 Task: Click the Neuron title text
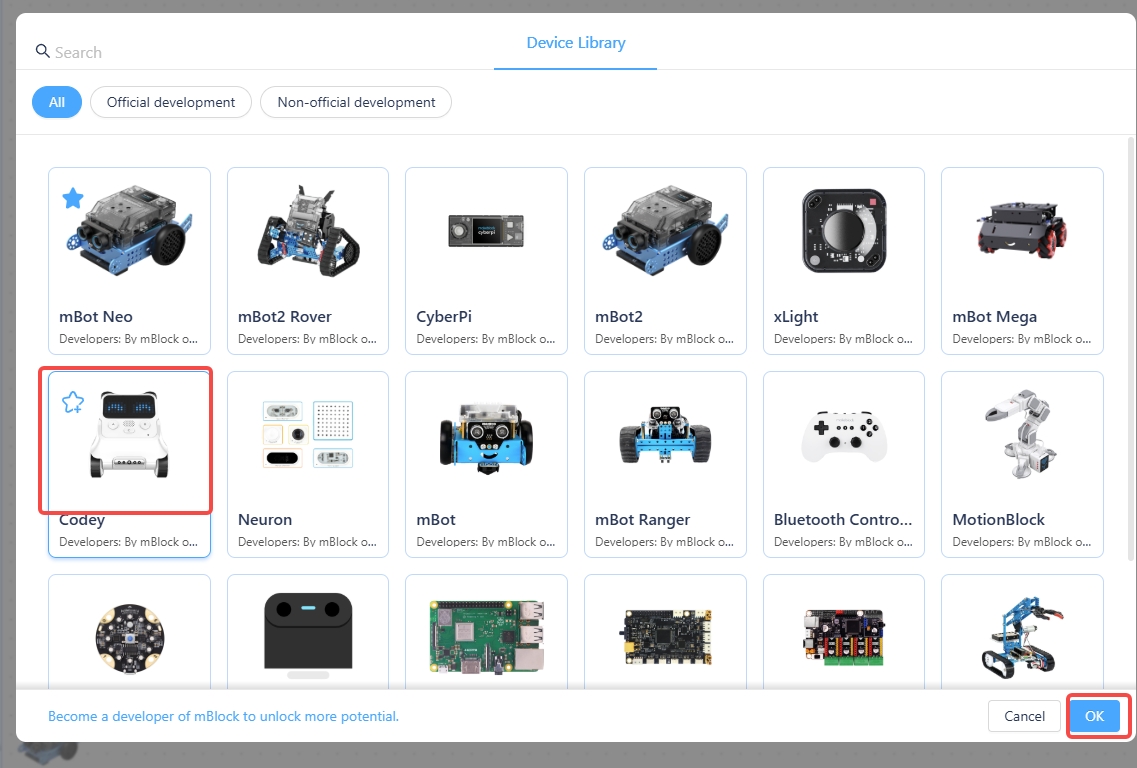(265, 520)
